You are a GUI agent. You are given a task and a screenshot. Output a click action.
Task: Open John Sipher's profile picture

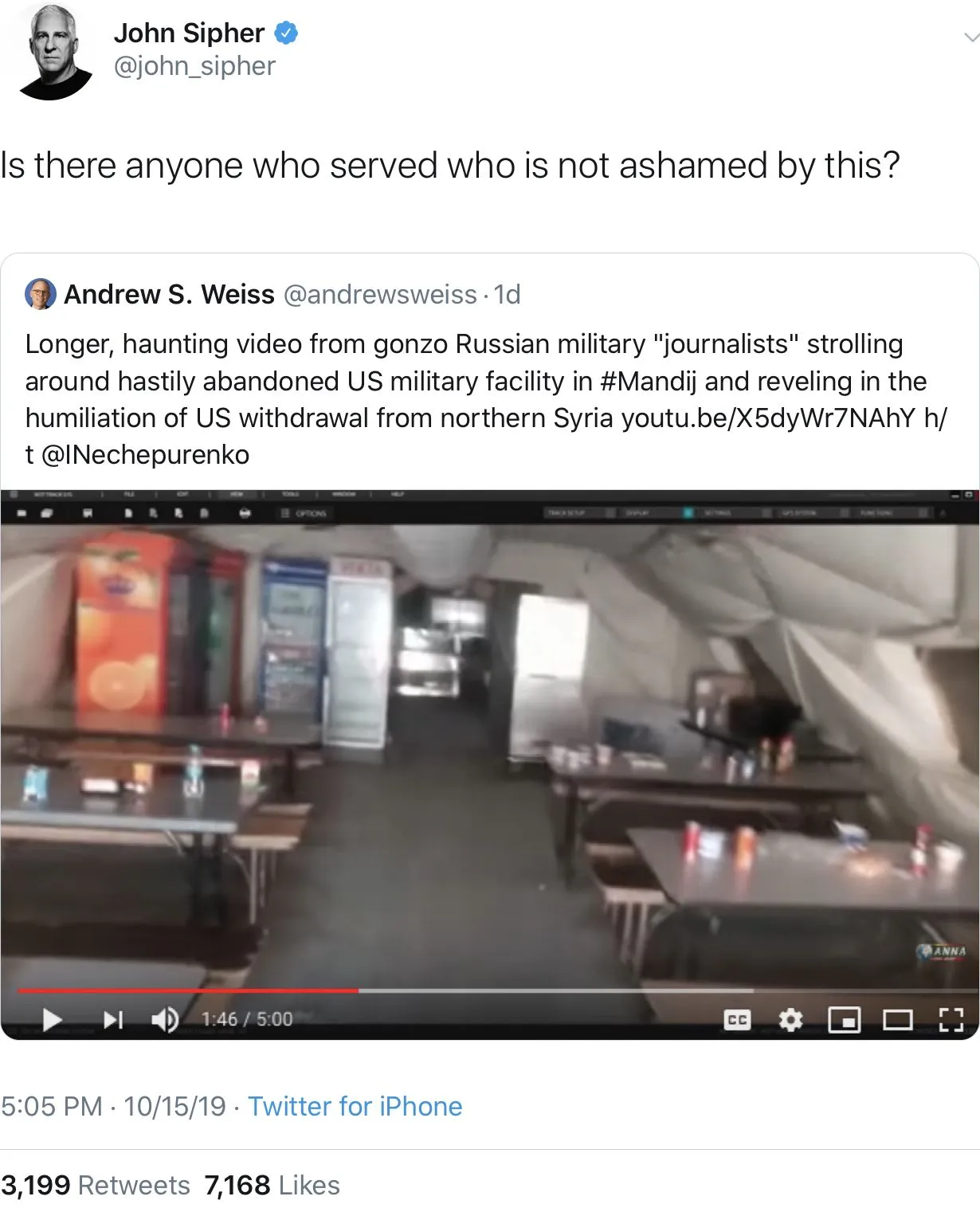54,53
